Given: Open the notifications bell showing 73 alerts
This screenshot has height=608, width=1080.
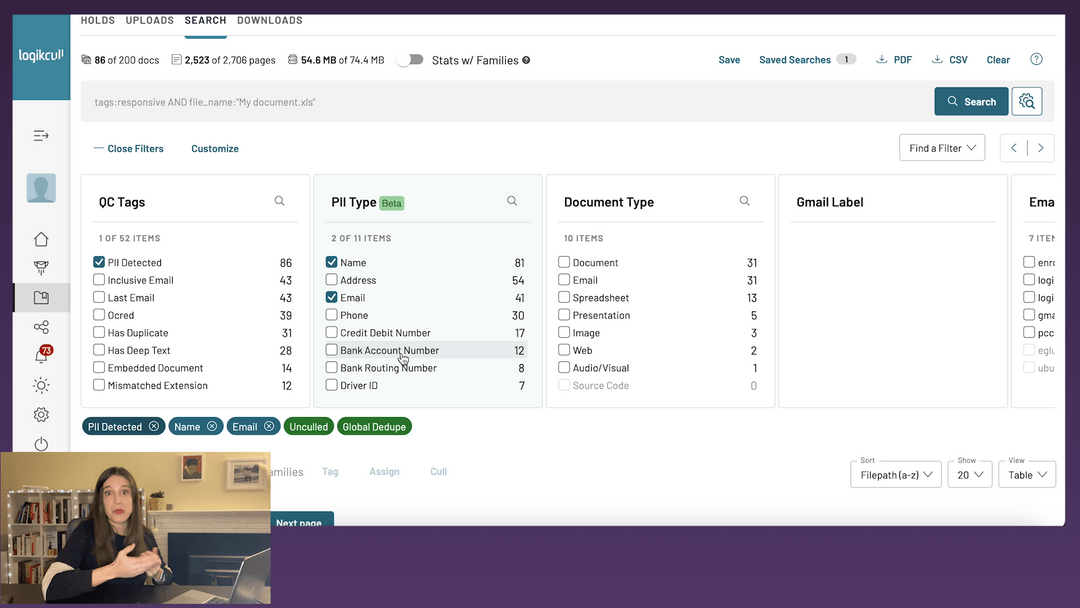Looking at the screenshot, I should [x=41, y=355].
